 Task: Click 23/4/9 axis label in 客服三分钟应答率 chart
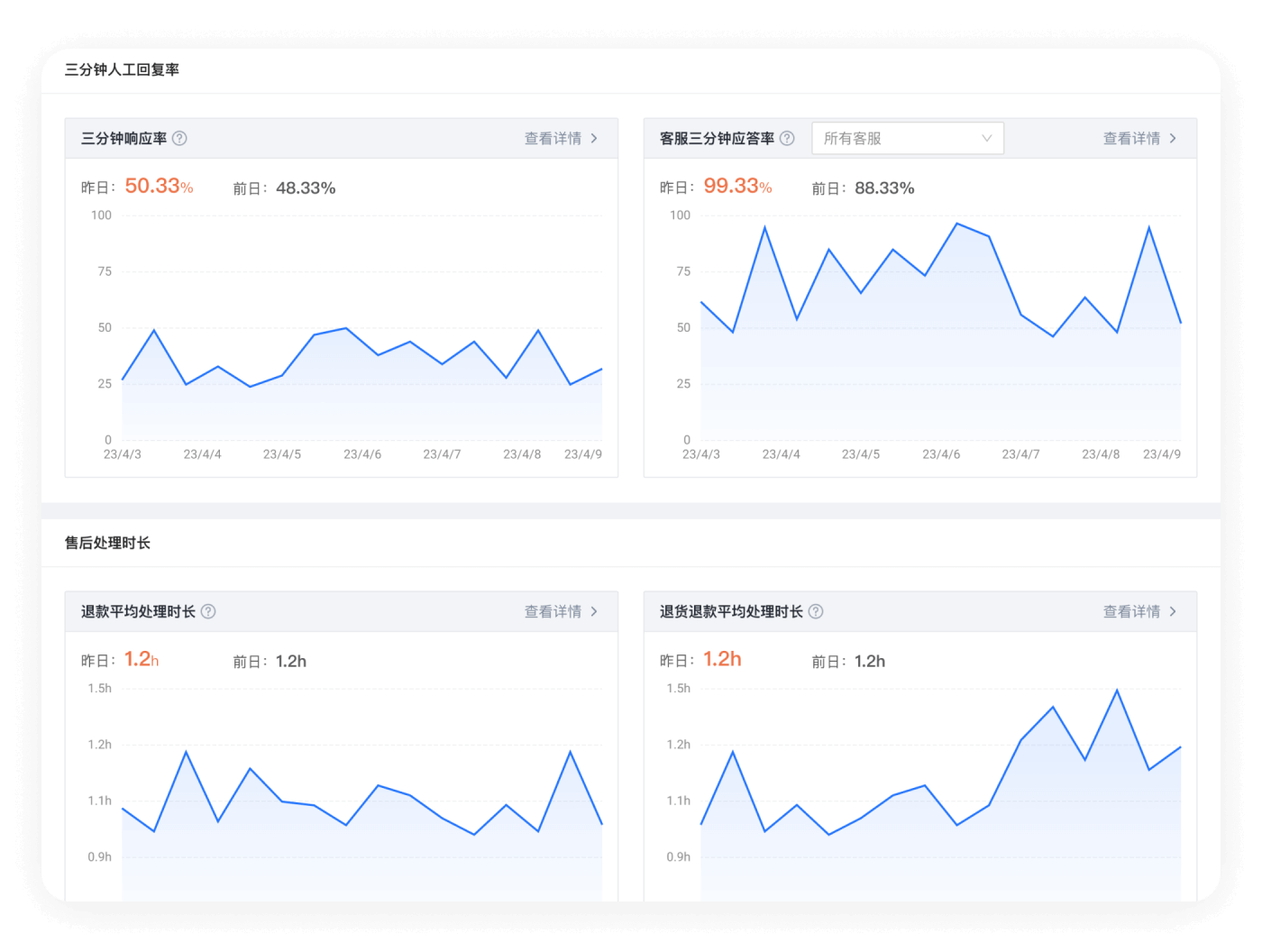pos(1161,454)
